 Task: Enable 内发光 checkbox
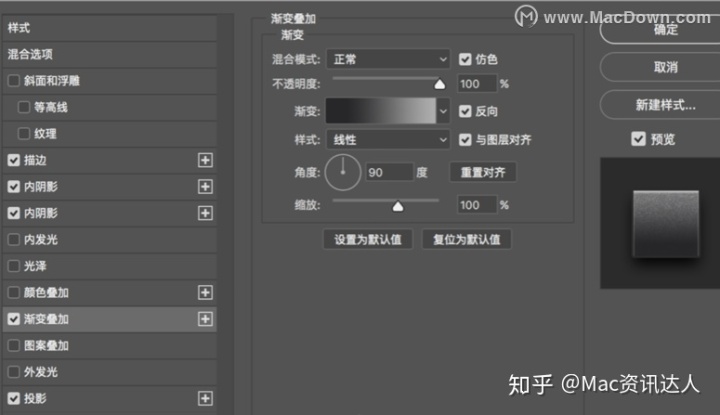click(x=14, y=240)
